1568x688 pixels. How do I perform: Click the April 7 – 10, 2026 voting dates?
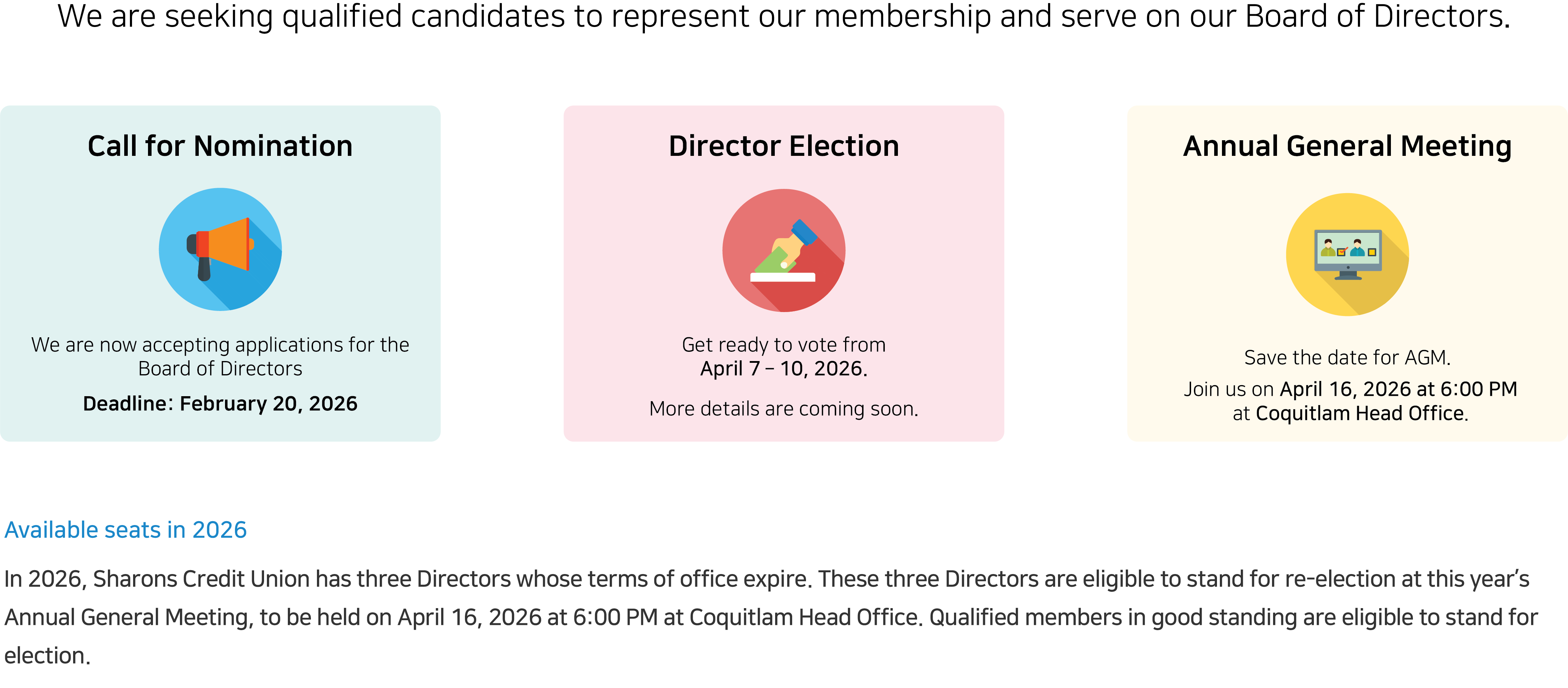click(x=783, y=368)
